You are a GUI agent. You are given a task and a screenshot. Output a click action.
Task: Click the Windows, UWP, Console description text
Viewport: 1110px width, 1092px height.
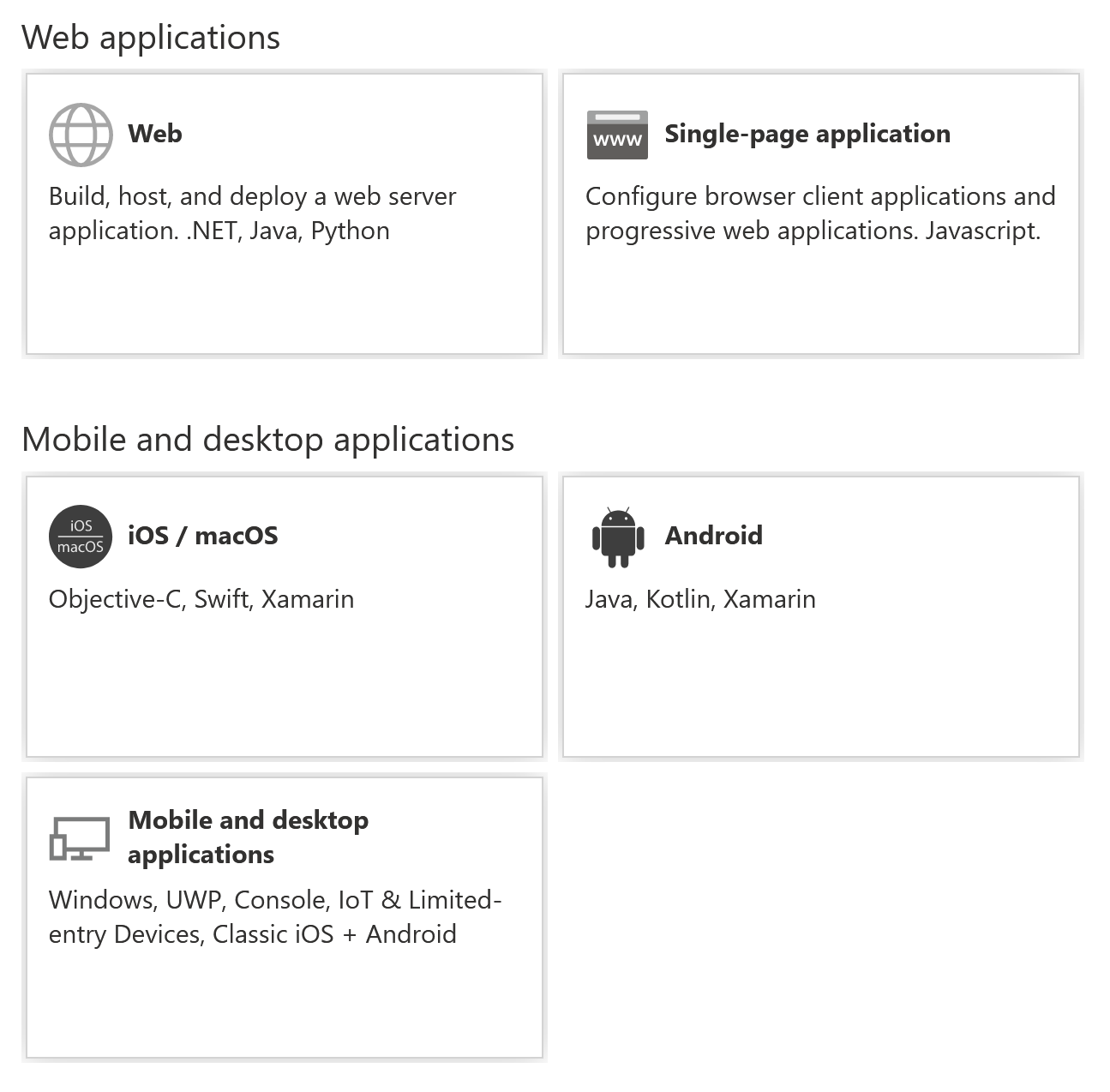pyautogui.click(x=276, y=916)
